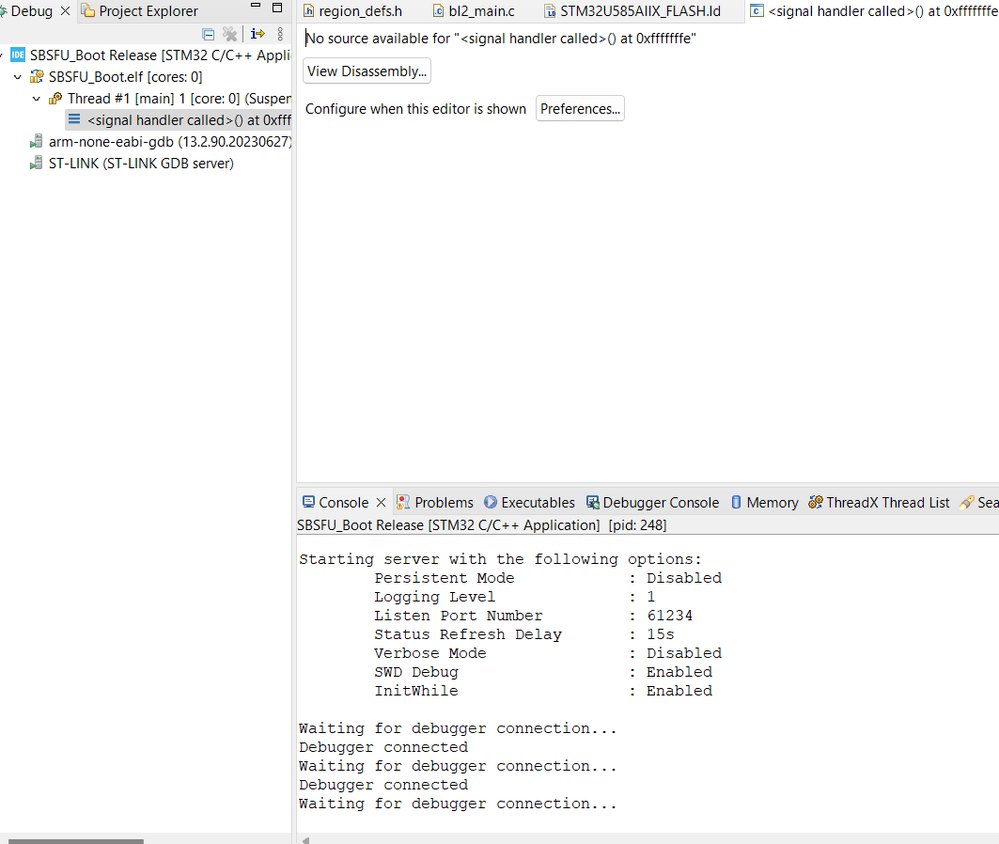Click 'Debugger connected' first console line
Viewport: 999px width, 844px height.
click(384, 747)
